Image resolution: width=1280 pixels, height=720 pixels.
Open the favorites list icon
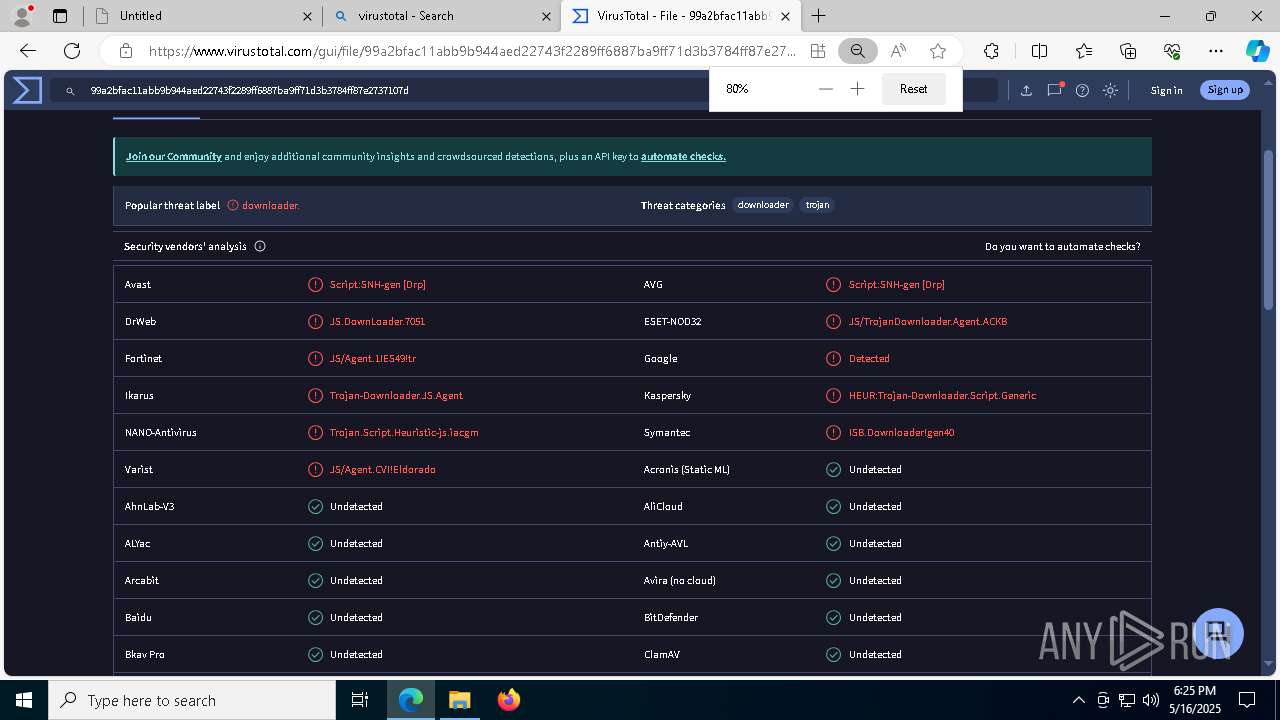1084,51
